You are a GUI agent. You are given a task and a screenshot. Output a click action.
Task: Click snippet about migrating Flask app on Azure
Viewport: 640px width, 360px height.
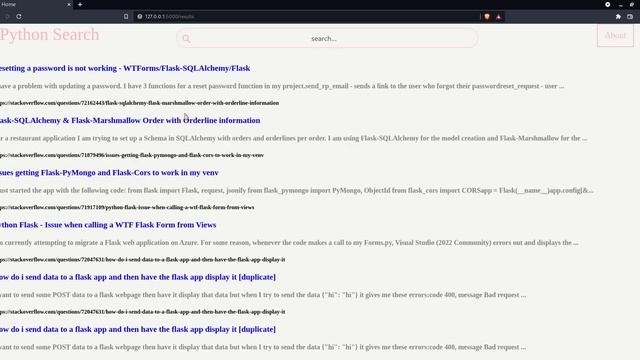click(289, 243)
